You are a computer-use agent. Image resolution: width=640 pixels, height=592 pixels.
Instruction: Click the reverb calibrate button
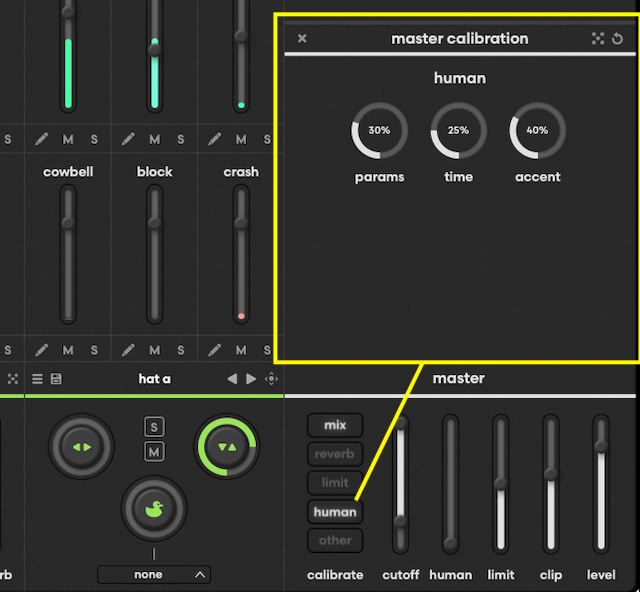click(x=335, y=454)
